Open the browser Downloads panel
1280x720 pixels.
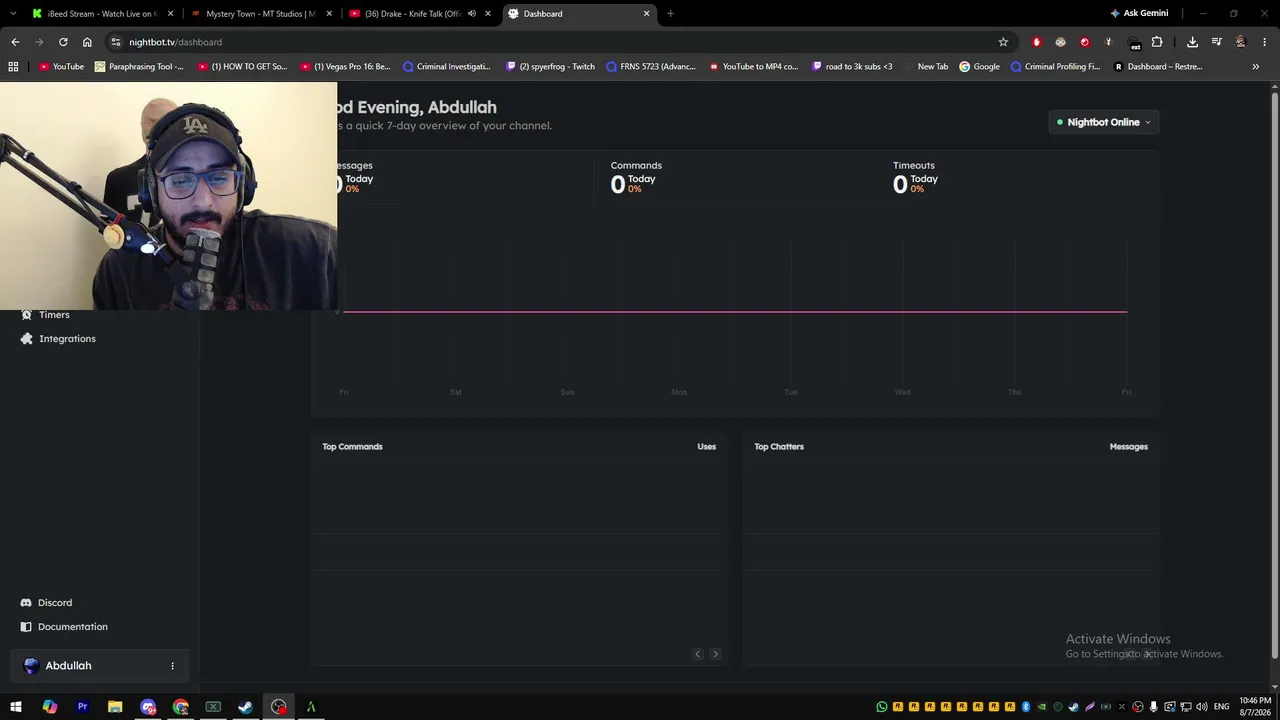coord(1192,42)
